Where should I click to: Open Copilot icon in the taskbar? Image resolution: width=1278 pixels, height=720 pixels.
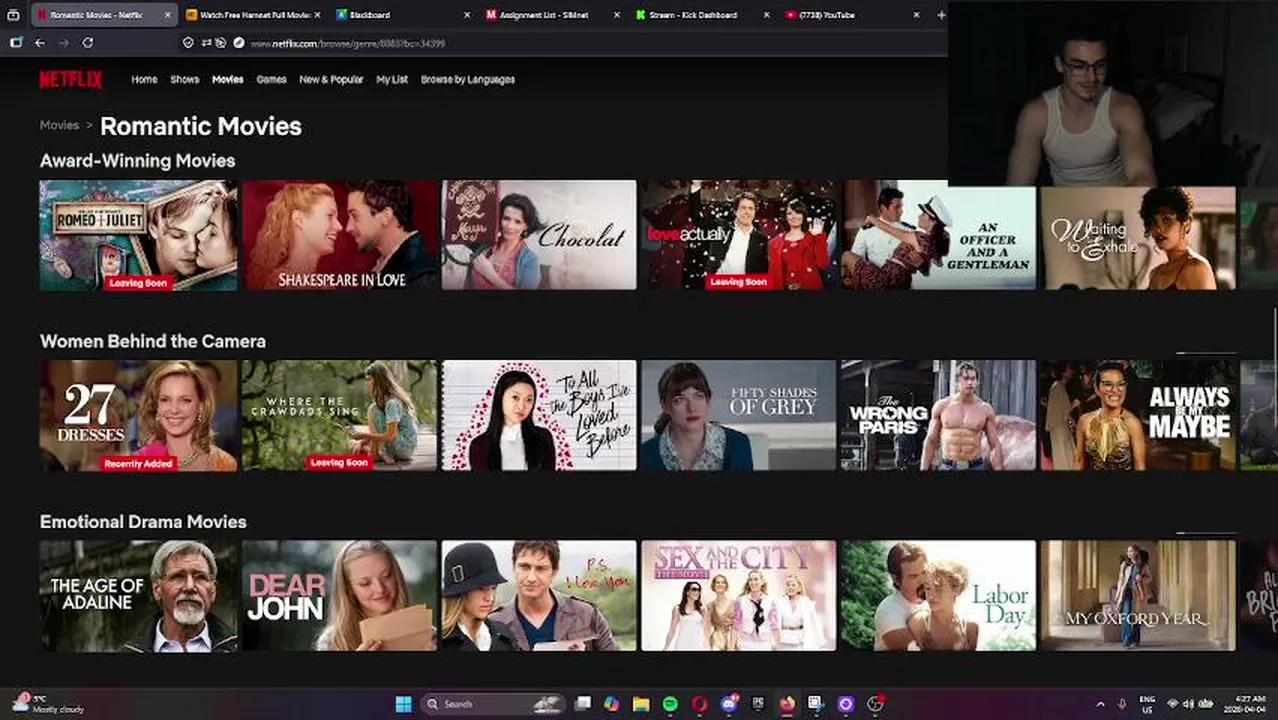click(x=612, y=704)
